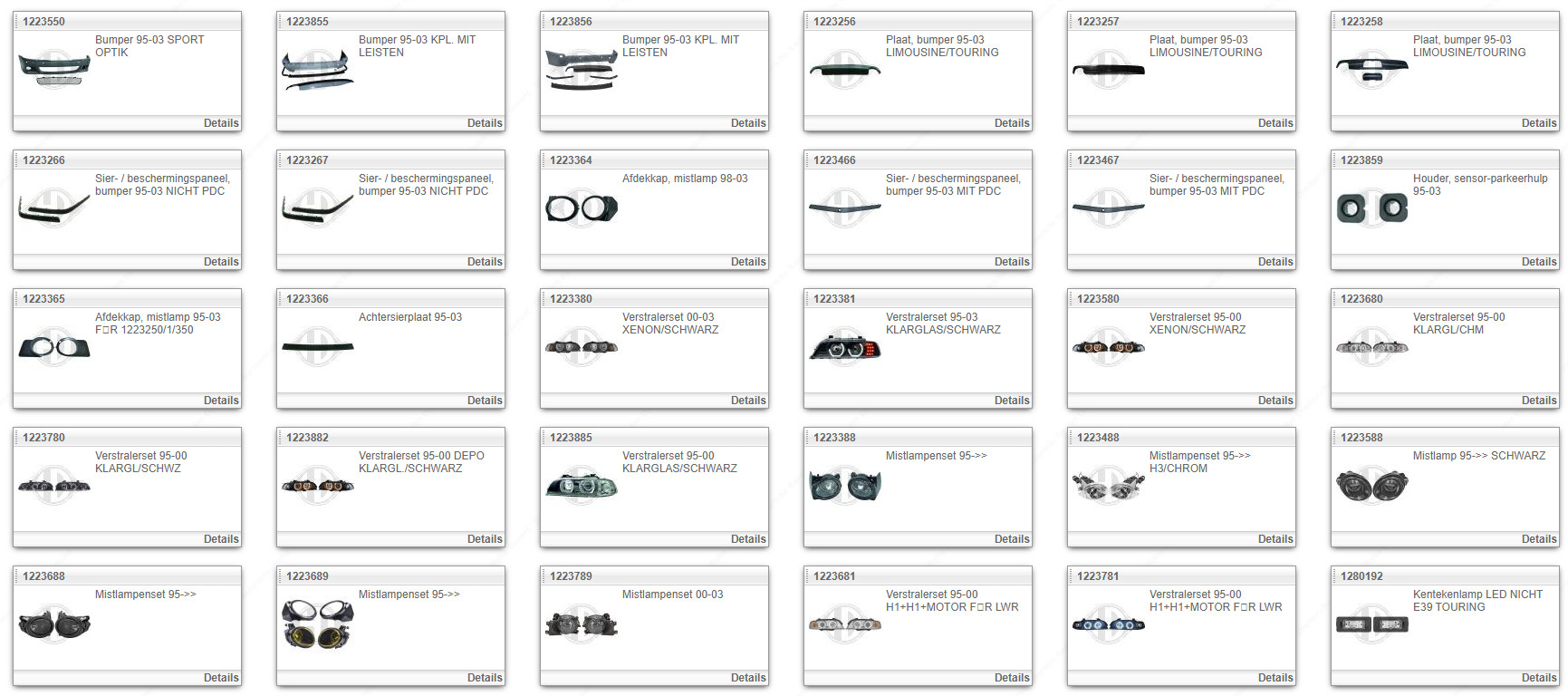Open Details for product 1223267
Image resolution: width=1568 pixels, height=696 pixels.
tap(485, 262)
